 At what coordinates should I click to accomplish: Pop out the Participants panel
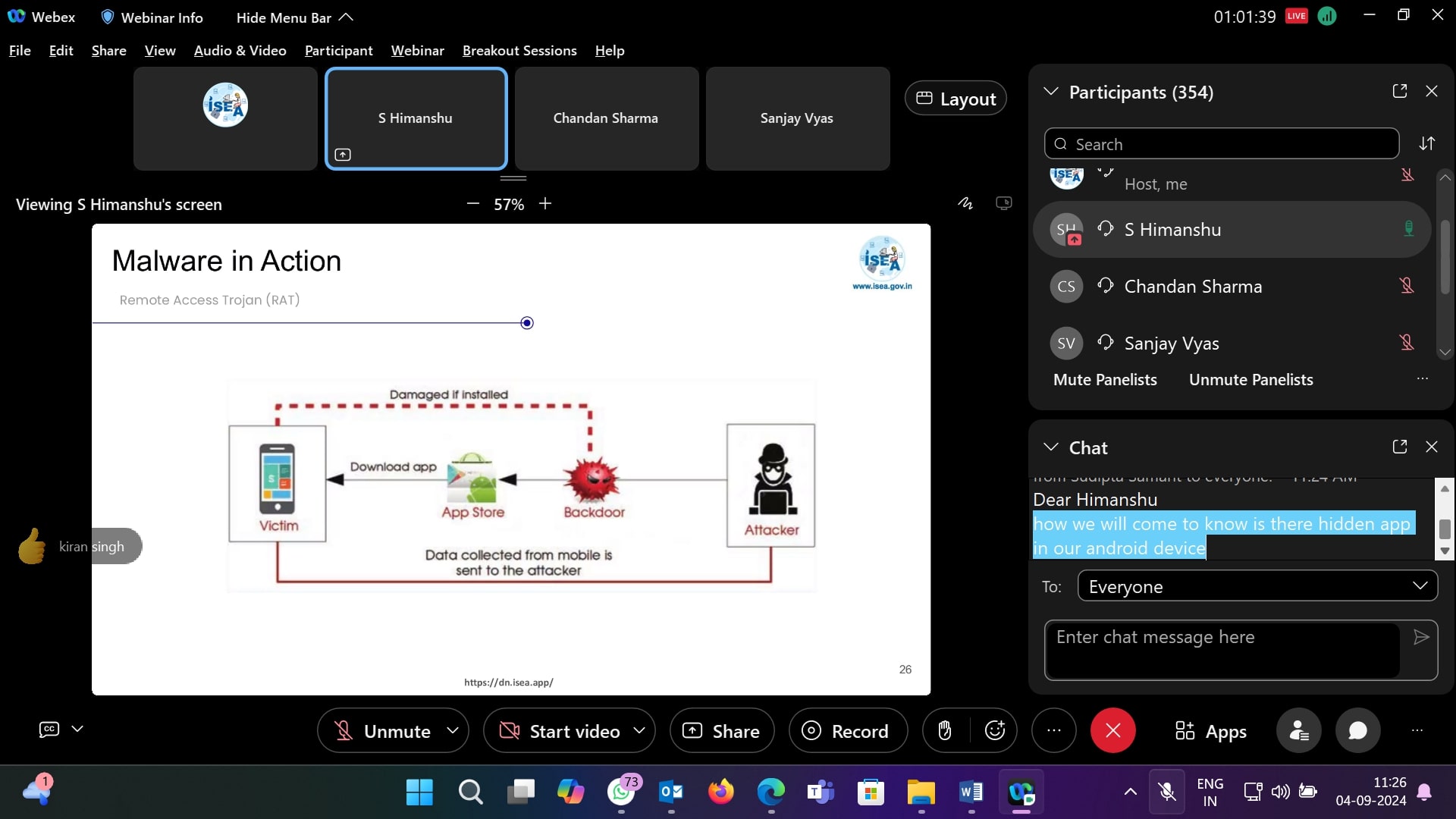click(1399, 91)
